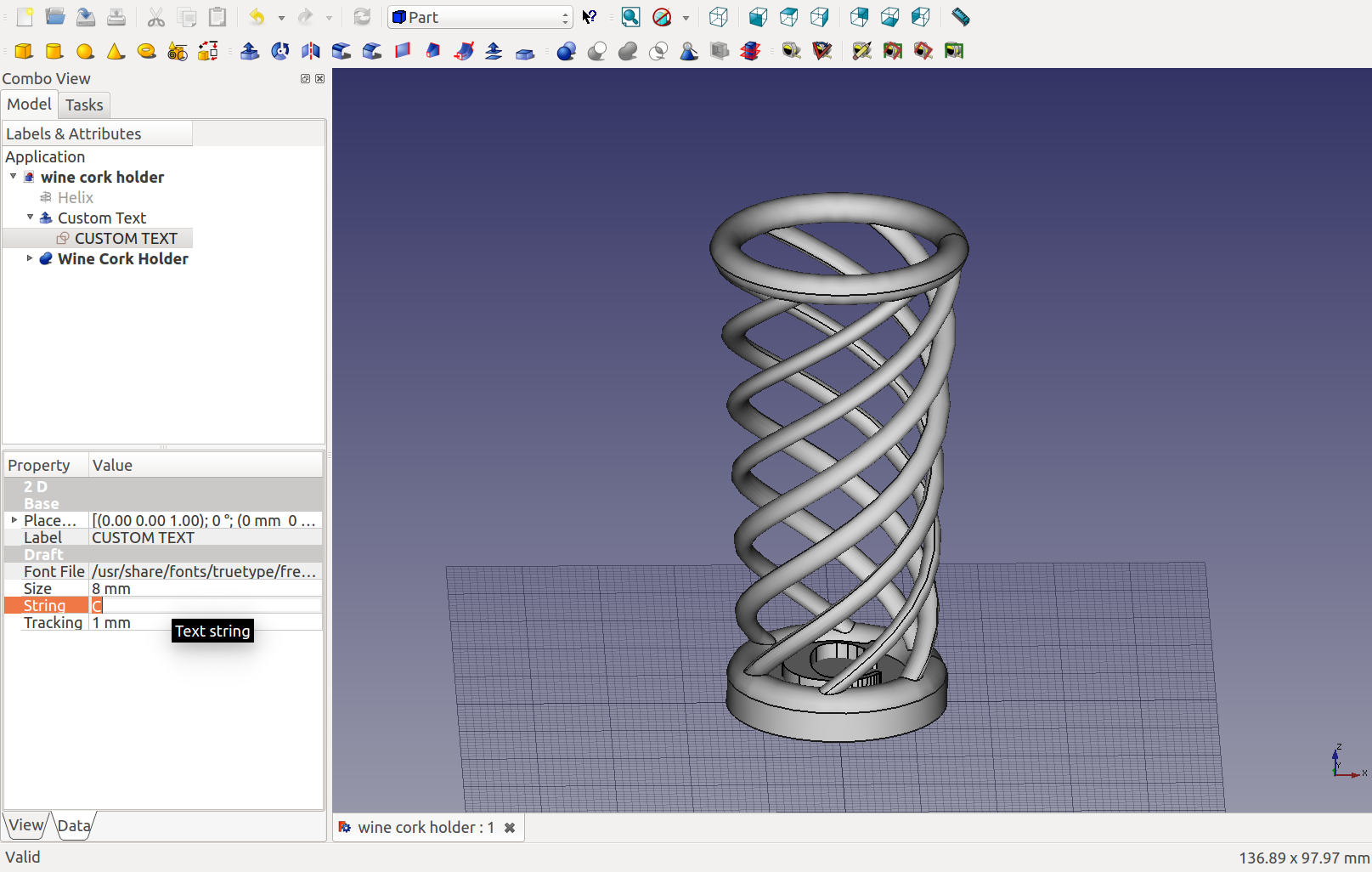
Task: Create a Sphere primitive
Action: pos(85,51)
